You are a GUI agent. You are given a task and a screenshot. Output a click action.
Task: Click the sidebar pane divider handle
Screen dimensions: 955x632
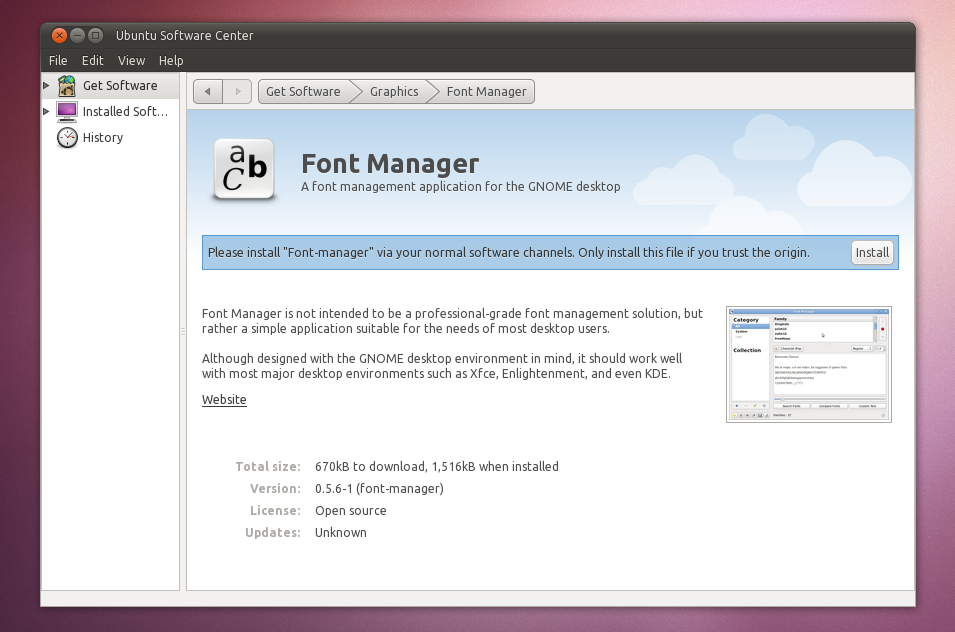183,332
